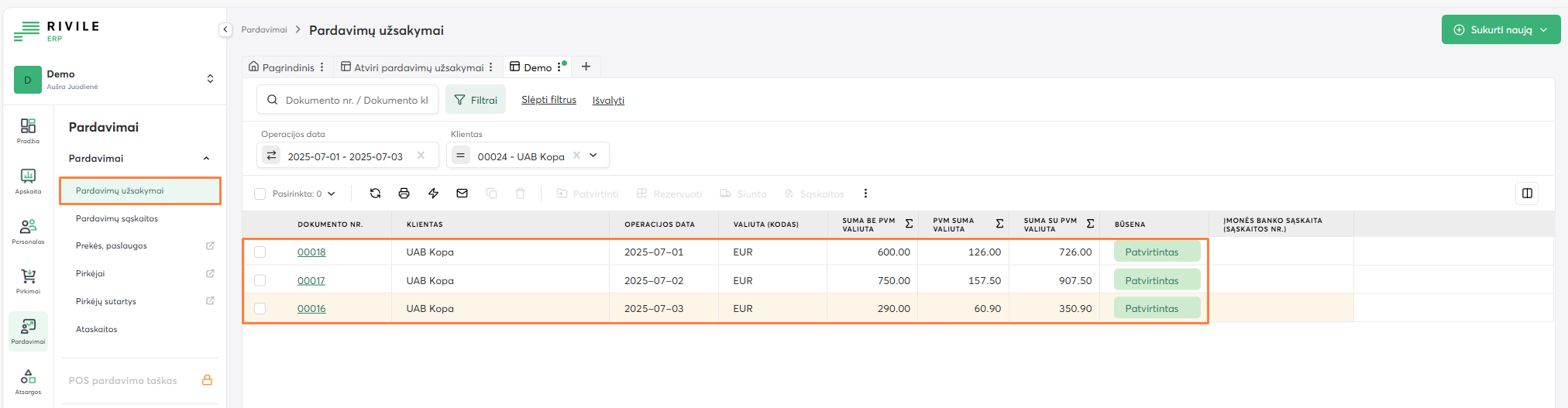The image size is (1568, 408).
Task: Click the lightning bolt quick actions icon
Action: point(433,194)
